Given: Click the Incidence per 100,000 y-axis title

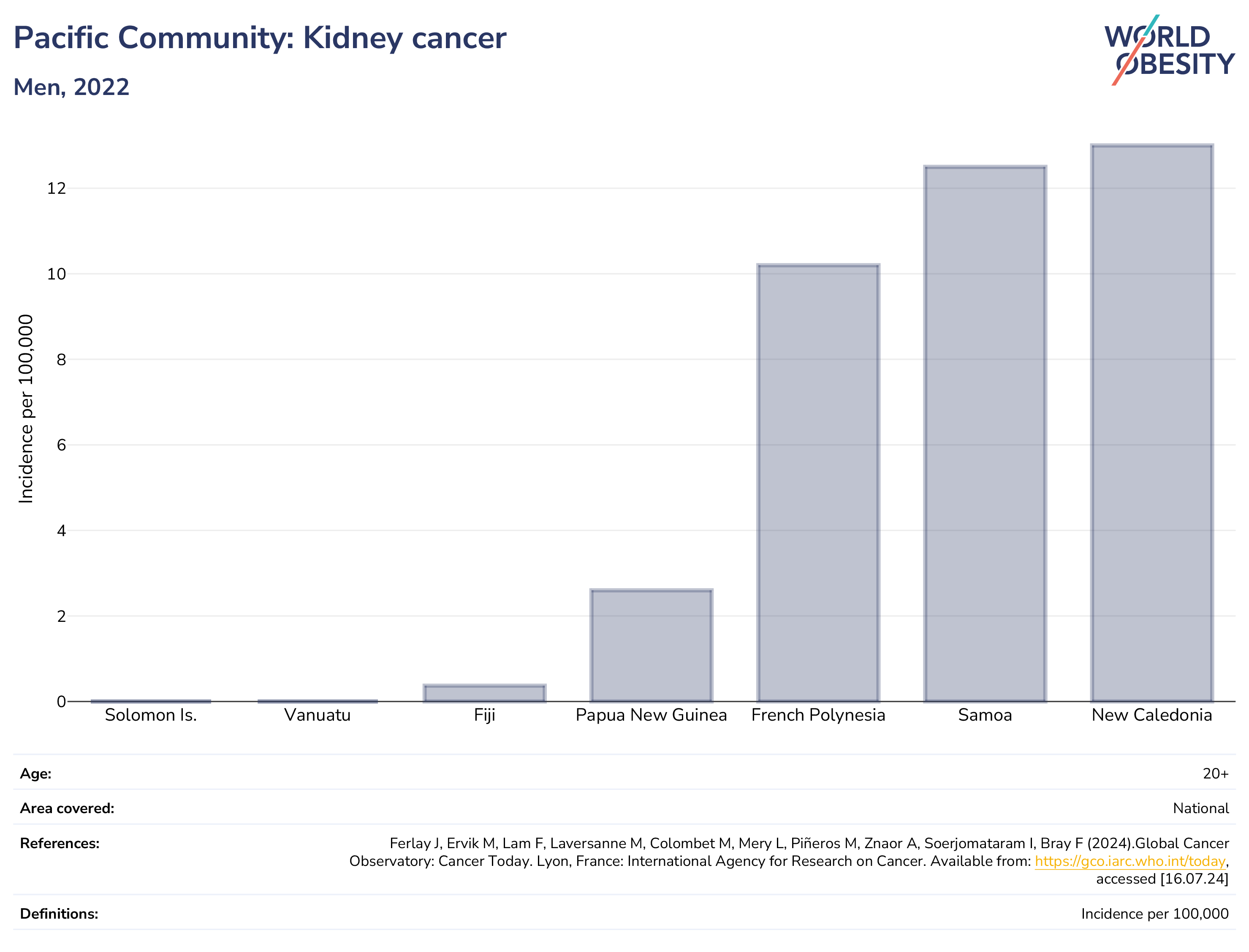Looking at the screenshot, I should [26, 409].
